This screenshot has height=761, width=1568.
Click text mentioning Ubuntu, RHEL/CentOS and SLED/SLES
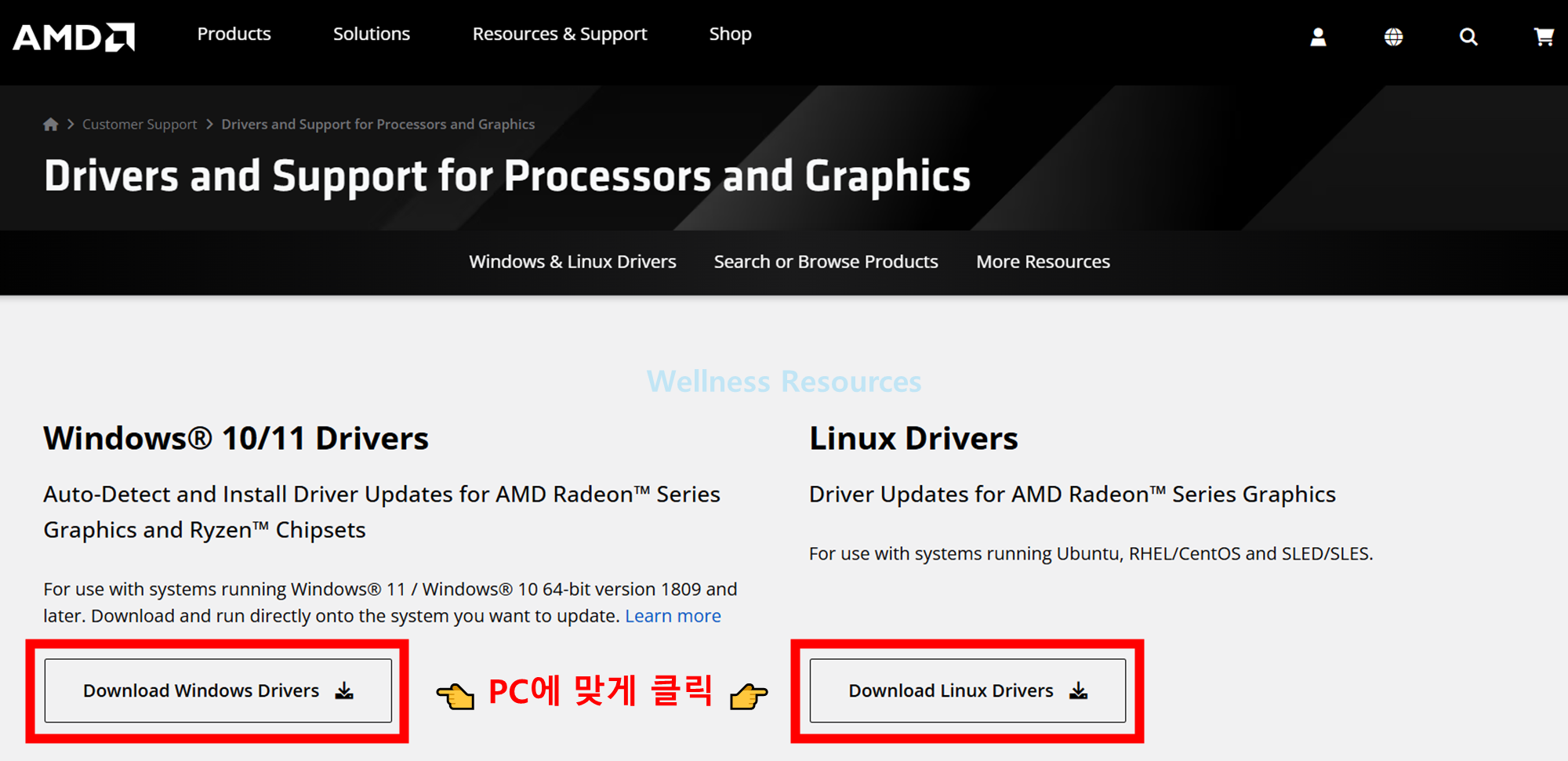pos(1091,553)
